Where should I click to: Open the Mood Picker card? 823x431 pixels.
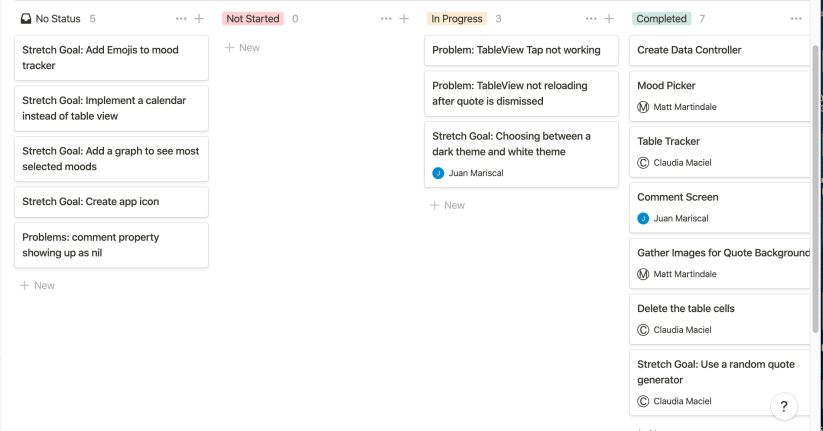[x=720, y=96]
